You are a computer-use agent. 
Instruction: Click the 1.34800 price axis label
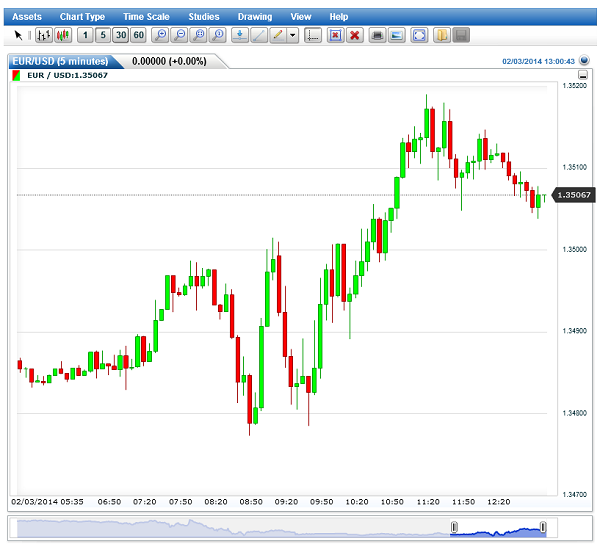[574, 413]
